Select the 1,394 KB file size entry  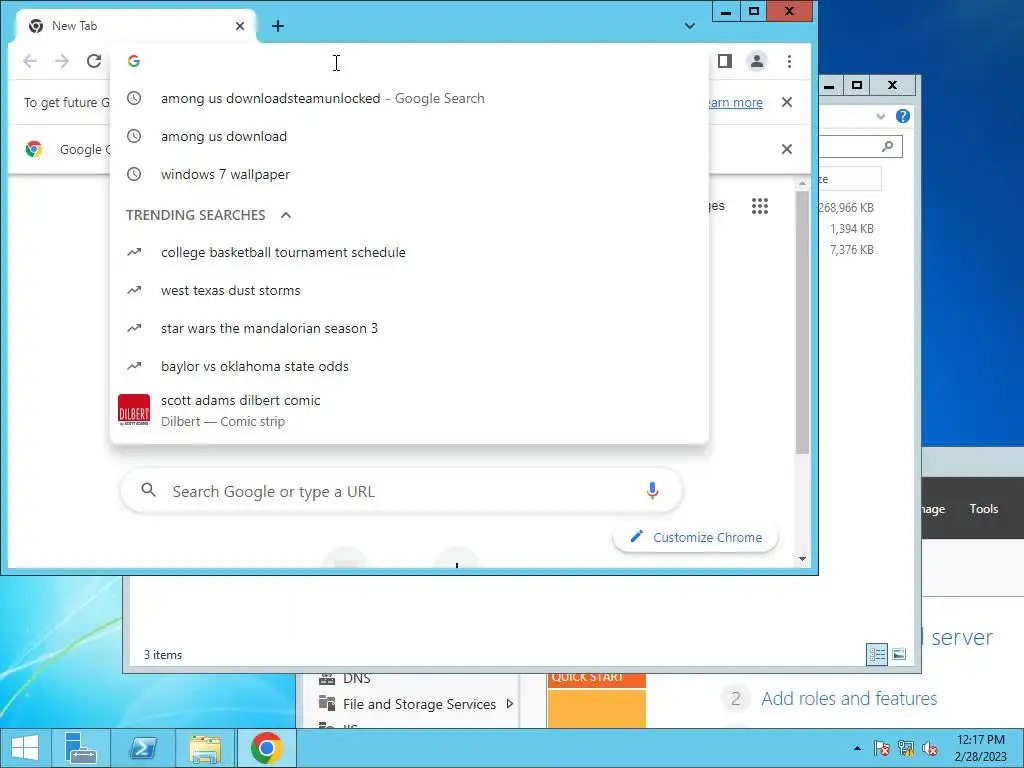pos(852,229)
